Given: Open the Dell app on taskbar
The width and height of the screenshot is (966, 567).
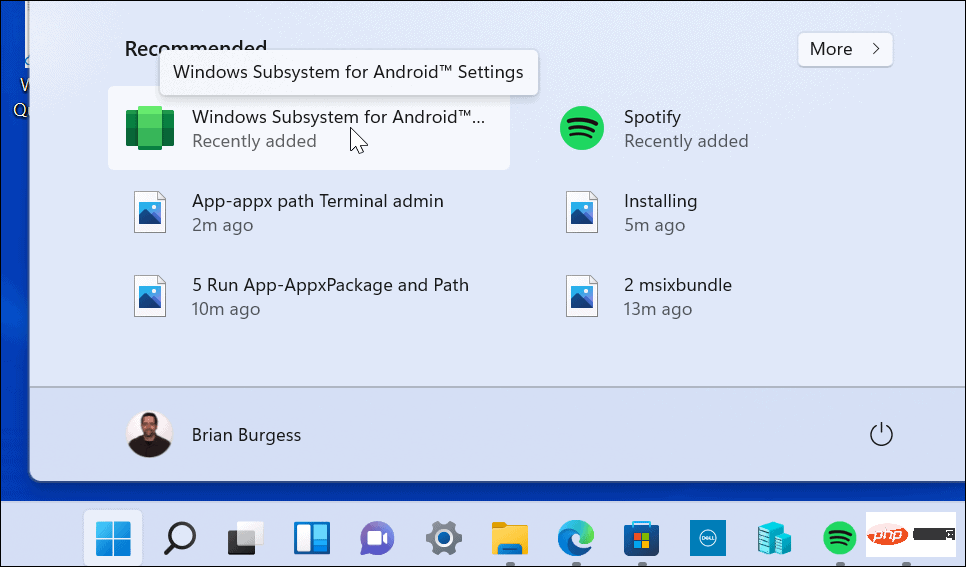Looking at the screenshot, I should click(708, 538).
